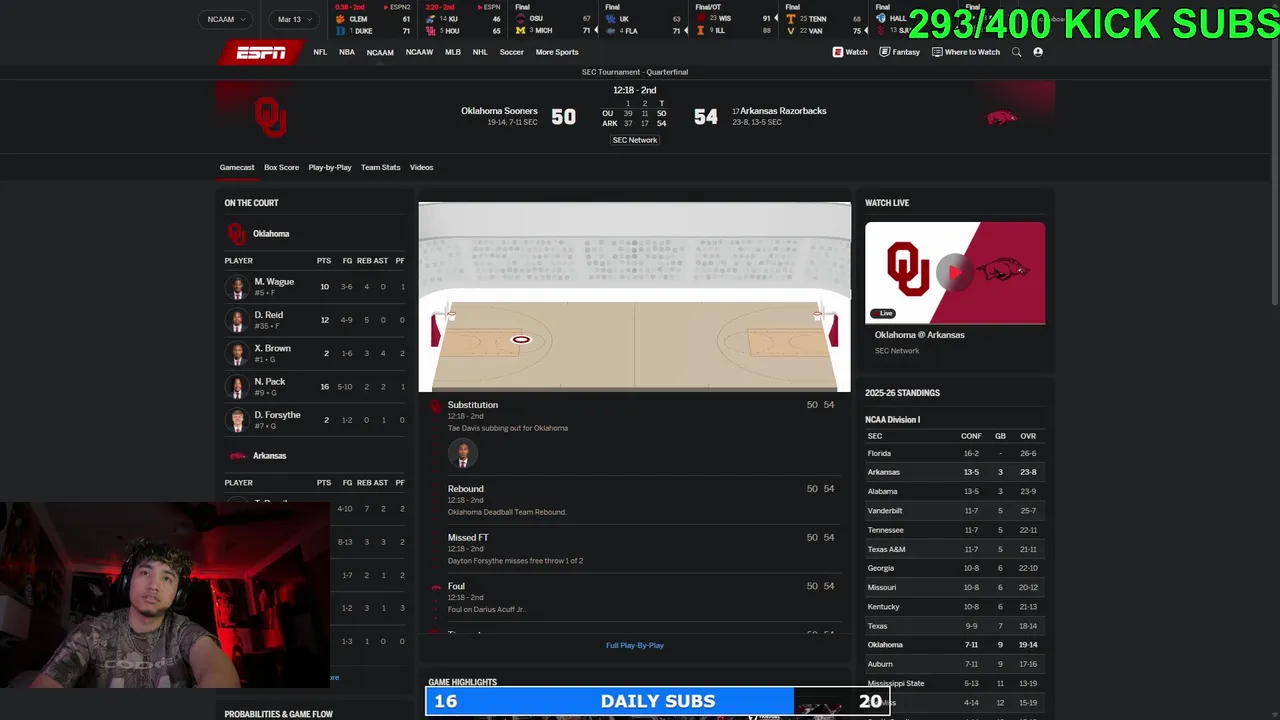Image resolution: width=1280 pixels, height=720 pixels.
Task: Open the Soccer menu
Action: (511, 52)
